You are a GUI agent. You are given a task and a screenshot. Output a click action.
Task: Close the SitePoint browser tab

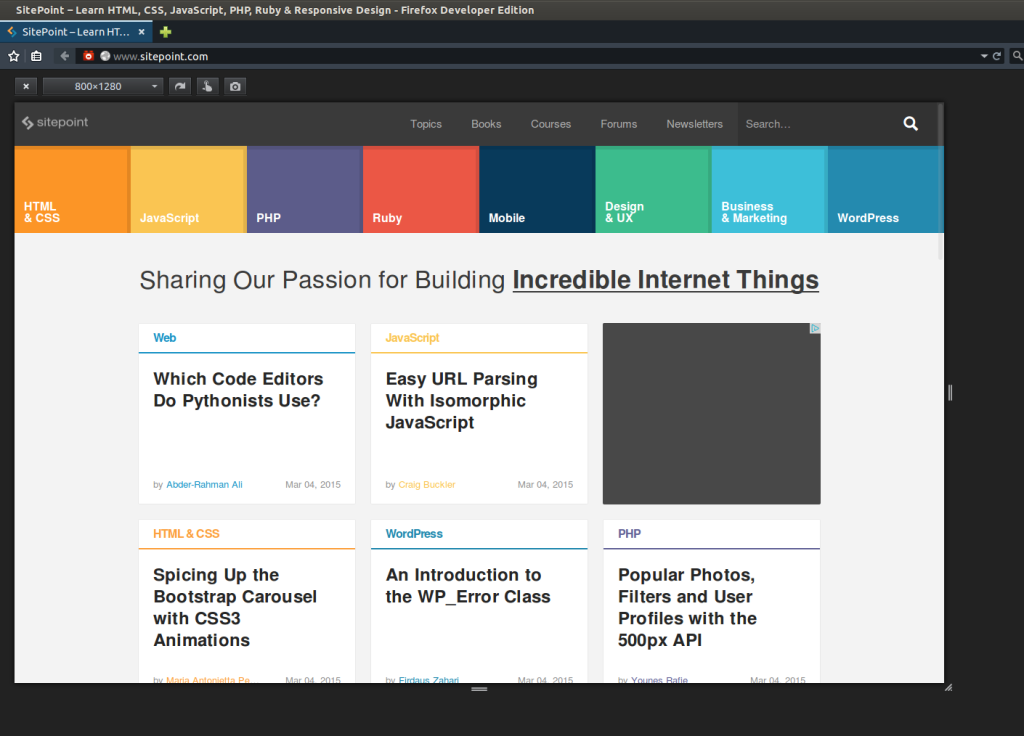pyautogui.click(x=142, y=32)
